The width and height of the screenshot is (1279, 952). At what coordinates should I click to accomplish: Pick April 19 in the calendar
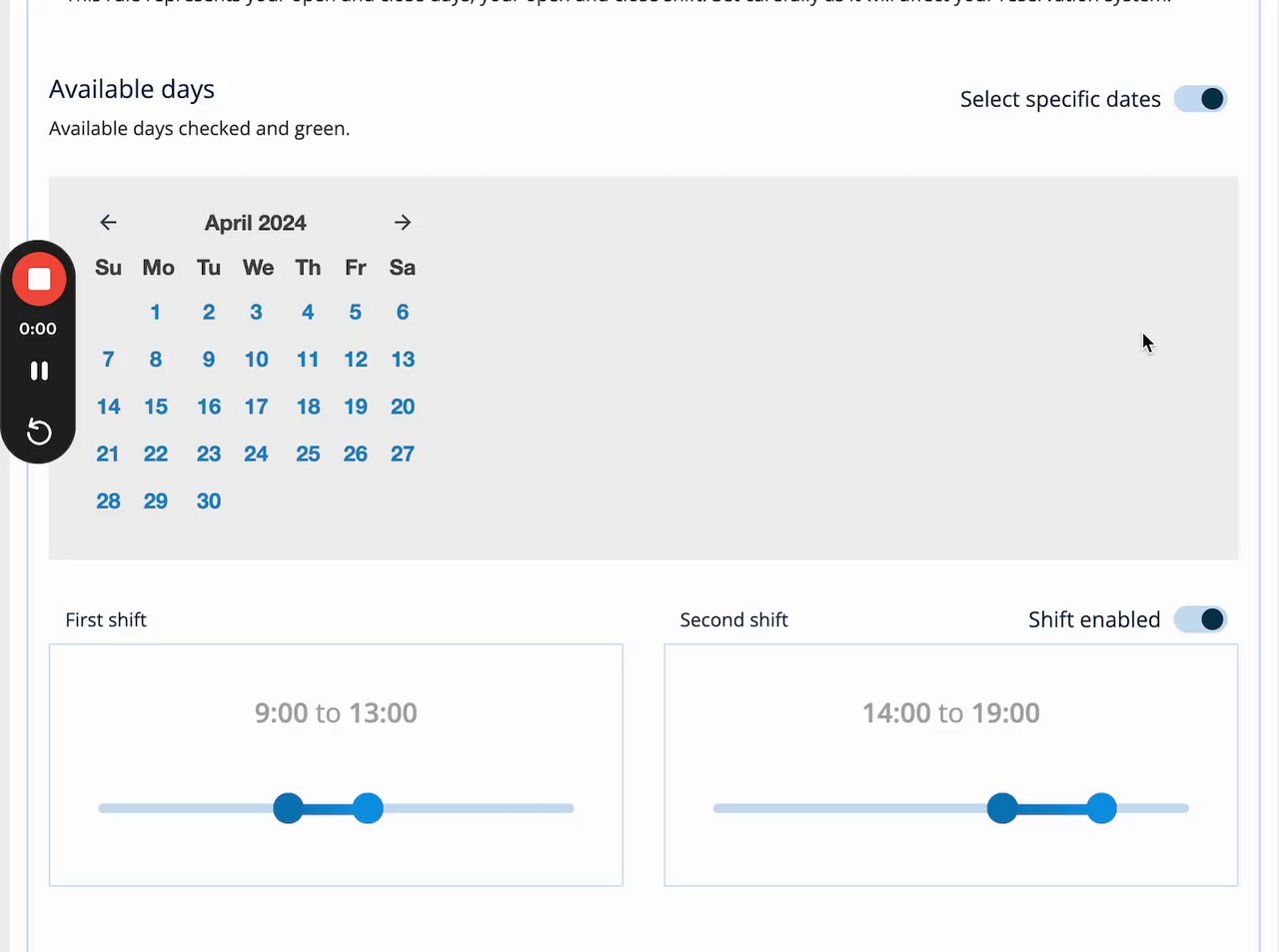[356, 407]
